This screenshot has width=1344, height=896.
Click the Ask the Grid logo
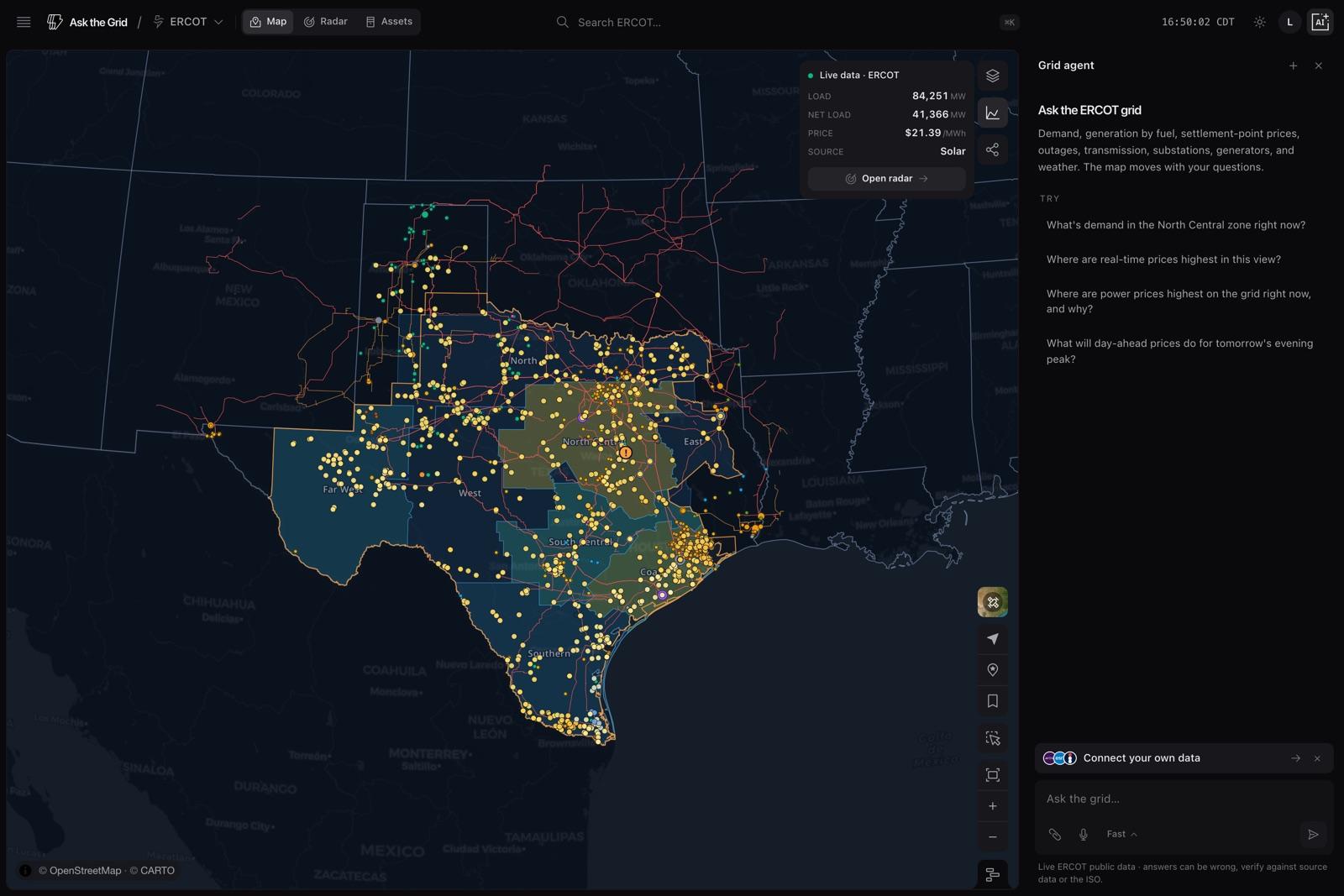click(87, 22)
